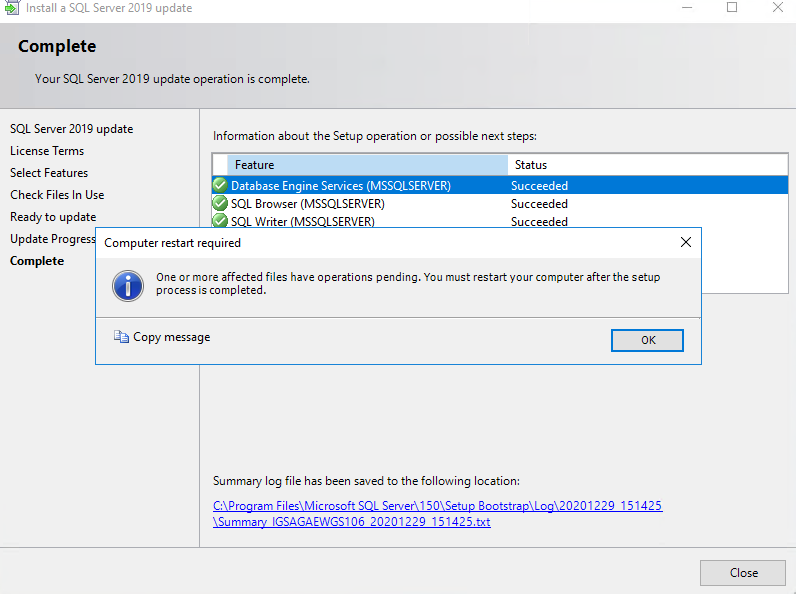Minimize the installer window
796x594 pixels.
click(x=687, y=7)
